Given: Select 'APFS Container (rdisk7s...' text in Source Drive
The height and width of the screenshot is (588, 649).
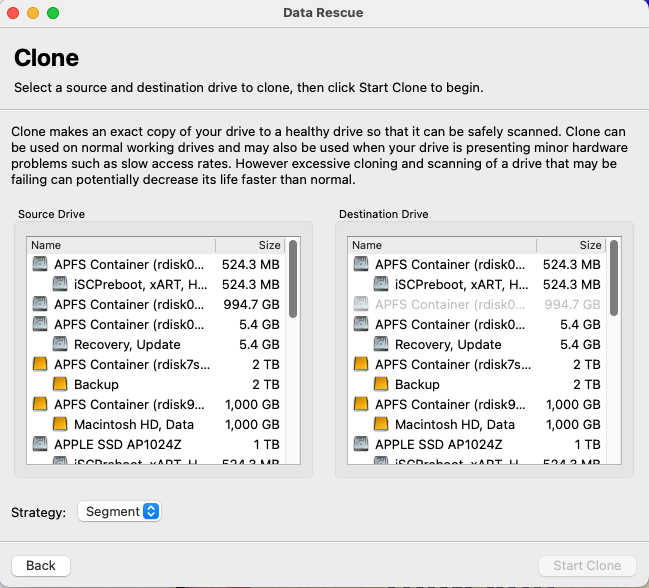Looking at the screenshot, I should click(132, 364).
